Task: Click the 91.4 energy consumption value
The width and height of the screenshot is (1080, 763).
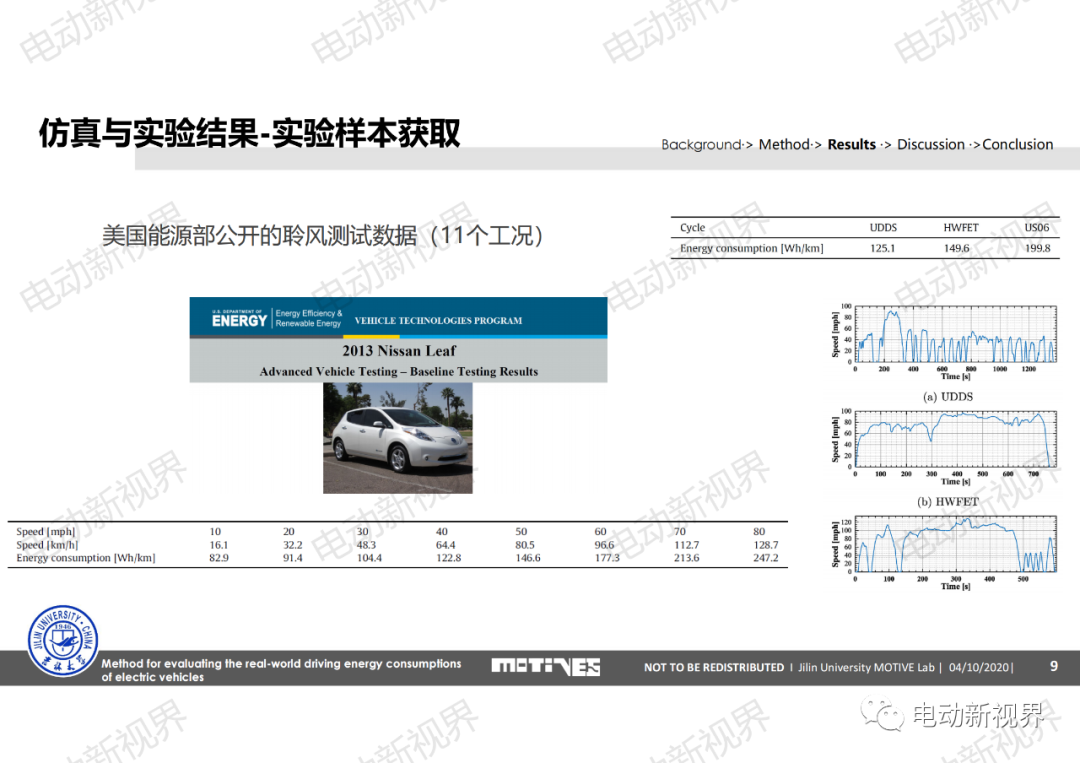Action: pyautogui.click(x=293, y=558)
